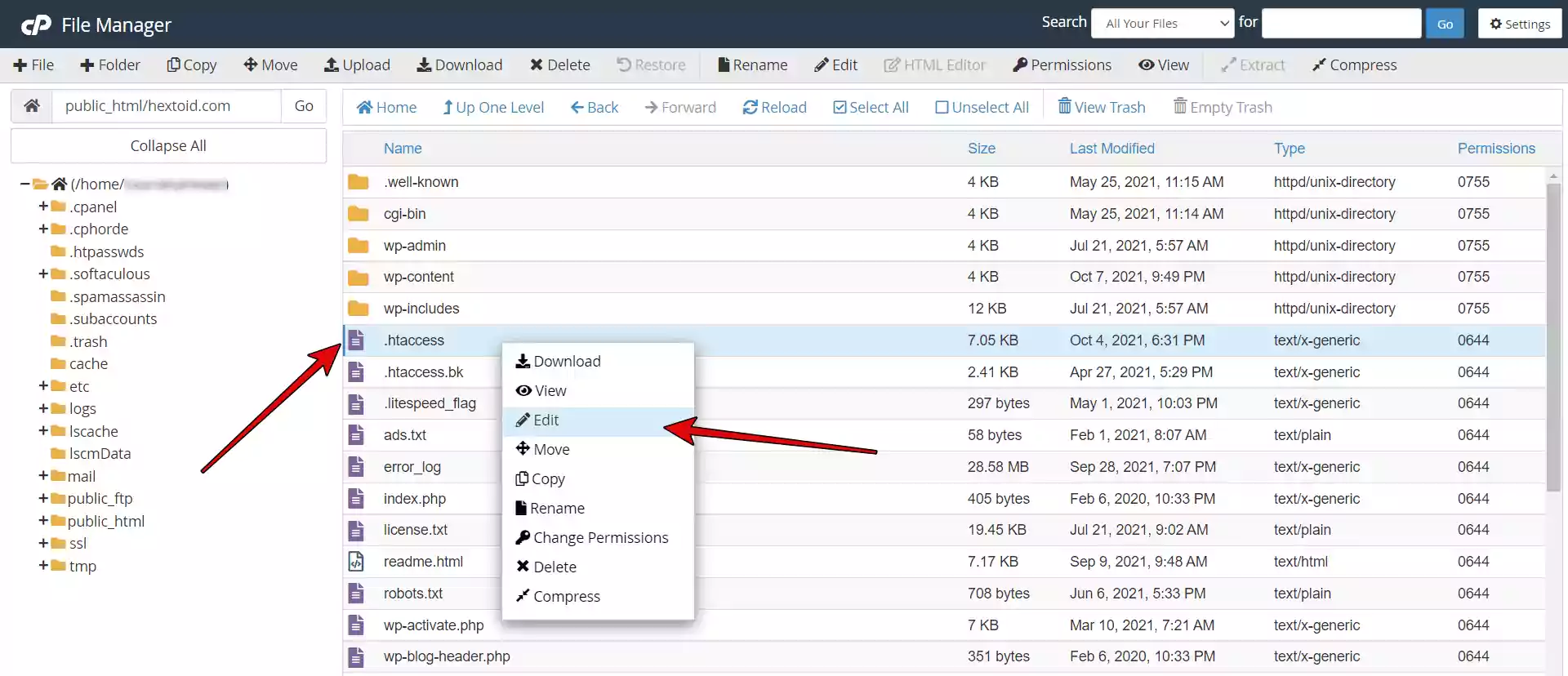Choose Change Permissions in context menu
The height and width of the screenshot is (676, 1568).
click(x=598, y=538)
